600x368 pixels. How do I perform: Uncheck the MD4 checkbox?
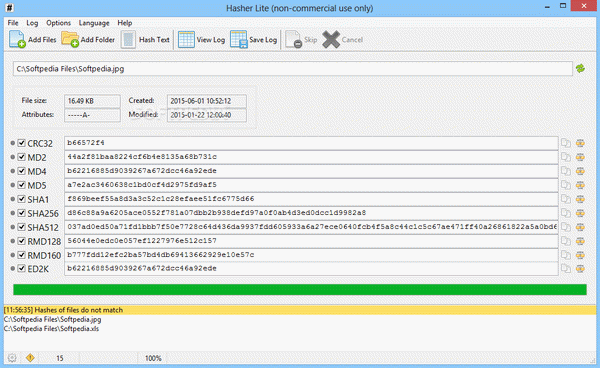point(21,171)
